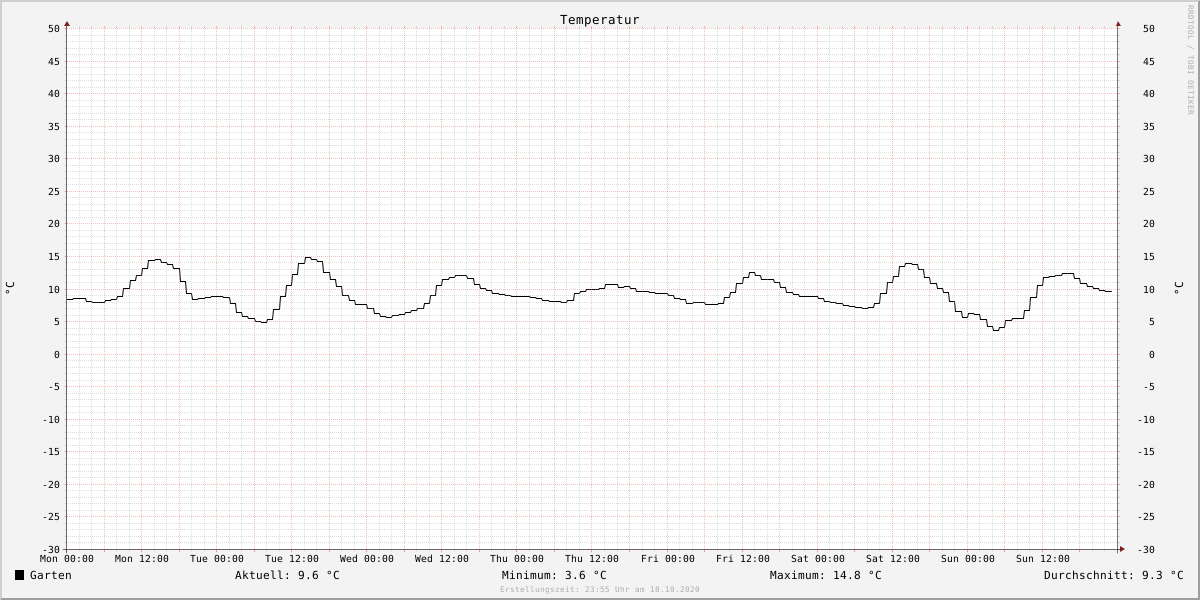Select the 'Maximum: 14.8 °C' value

(826, 575)
